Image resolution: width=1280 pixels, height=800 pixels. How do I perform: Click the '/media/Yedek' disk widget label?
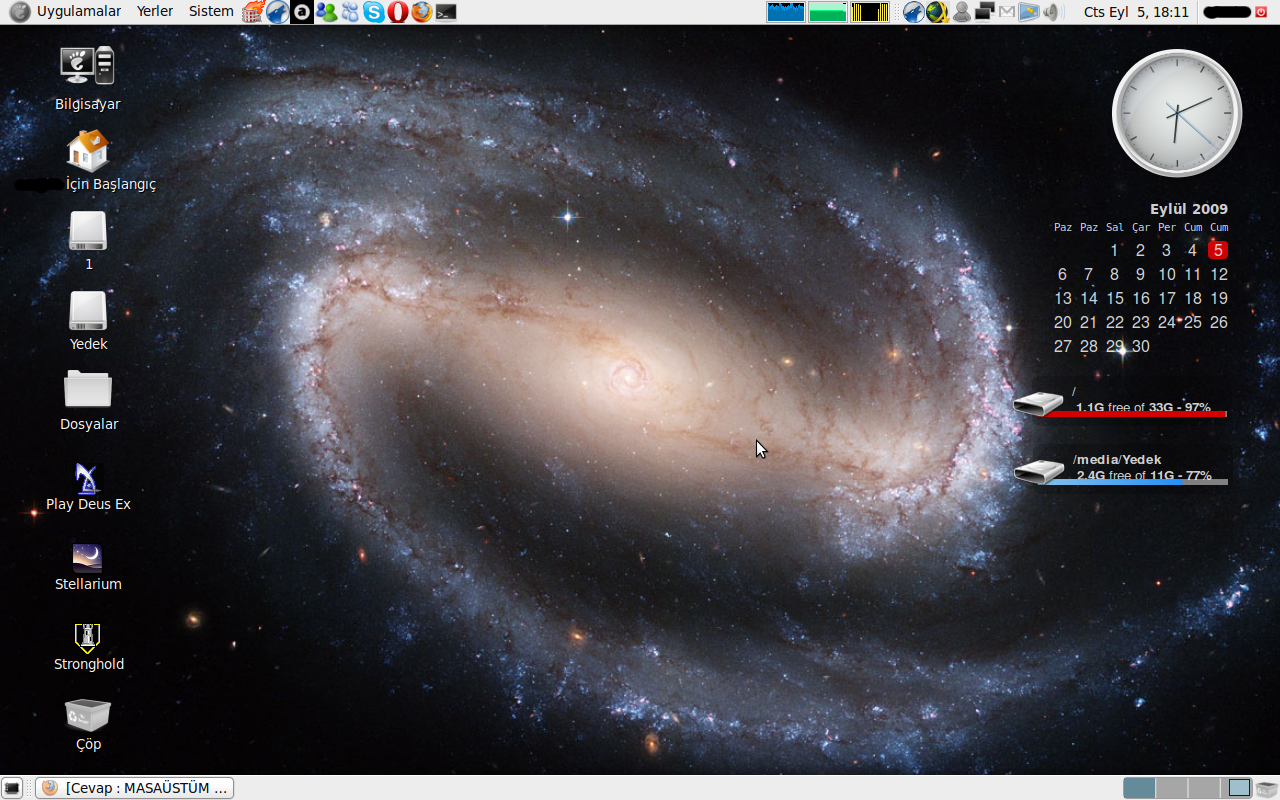pos(1117,459)
